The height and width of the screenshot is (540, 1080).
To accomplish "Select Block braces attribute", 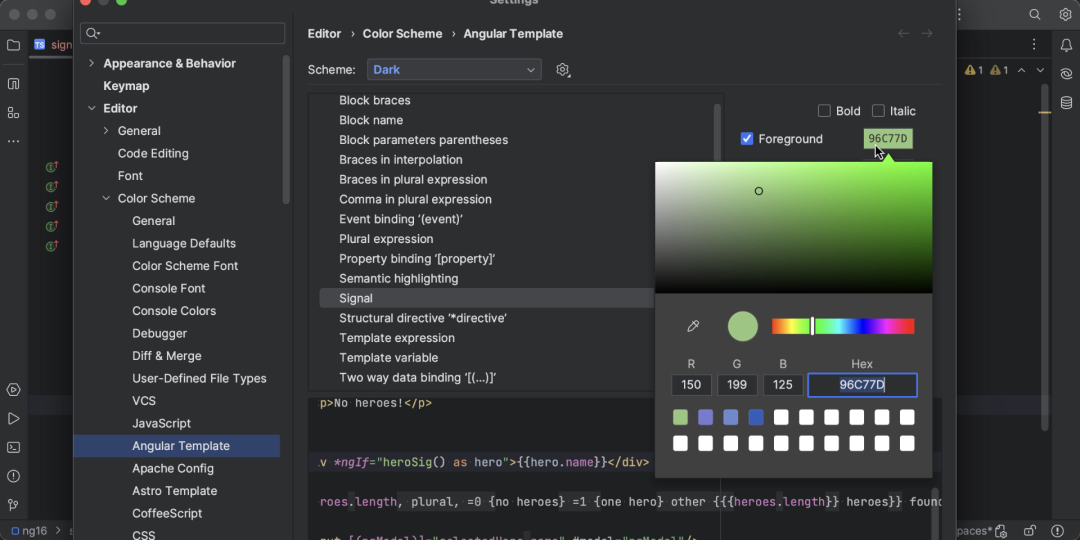I will tap(375, 101).
